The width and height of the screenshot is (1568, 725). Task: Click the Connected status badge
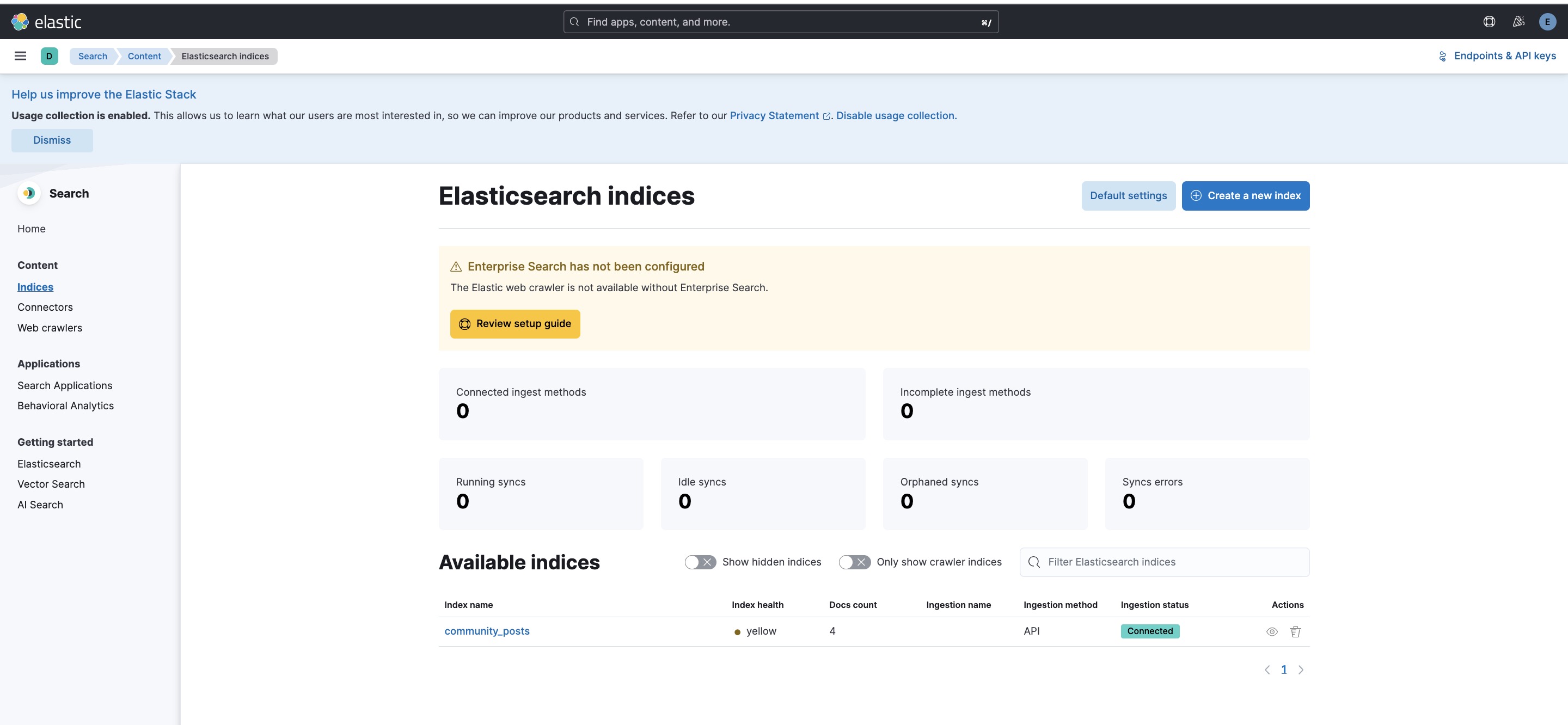pyautogui.click(x=1150, y=631)
